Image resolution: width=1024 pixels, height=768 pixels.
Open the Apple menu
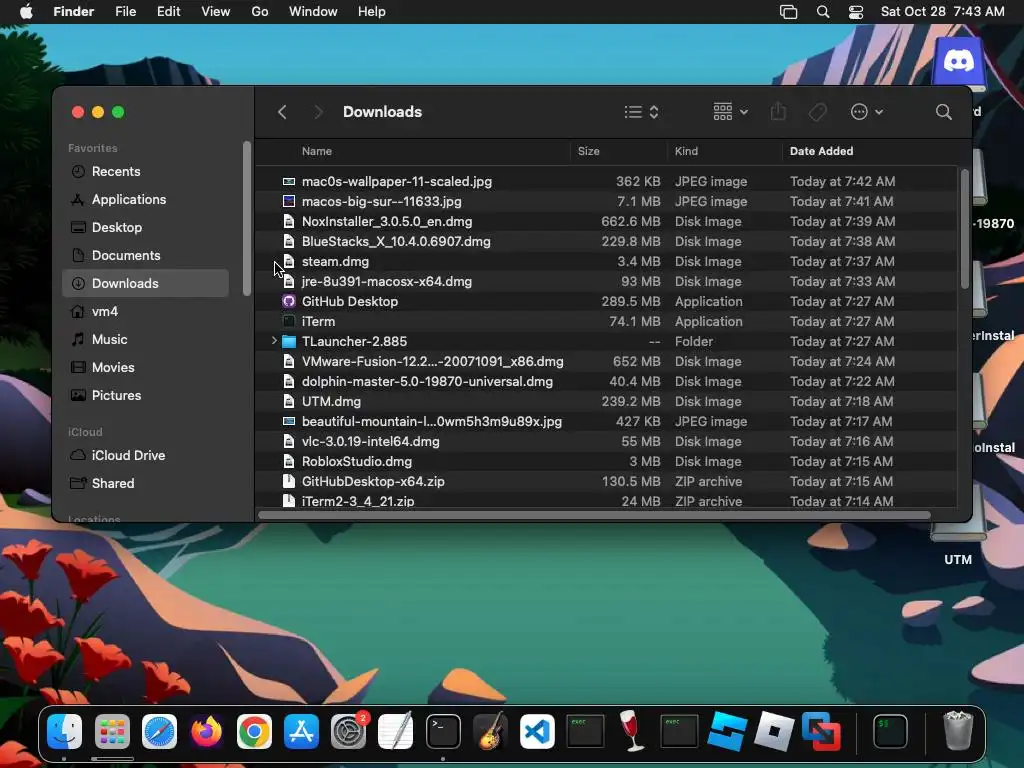click(26, 12)
